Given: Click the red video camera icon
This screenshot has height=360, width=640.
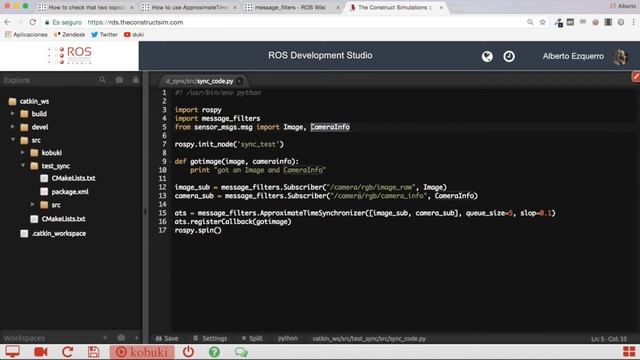Looking at the screenshot, I should [41, 351].
